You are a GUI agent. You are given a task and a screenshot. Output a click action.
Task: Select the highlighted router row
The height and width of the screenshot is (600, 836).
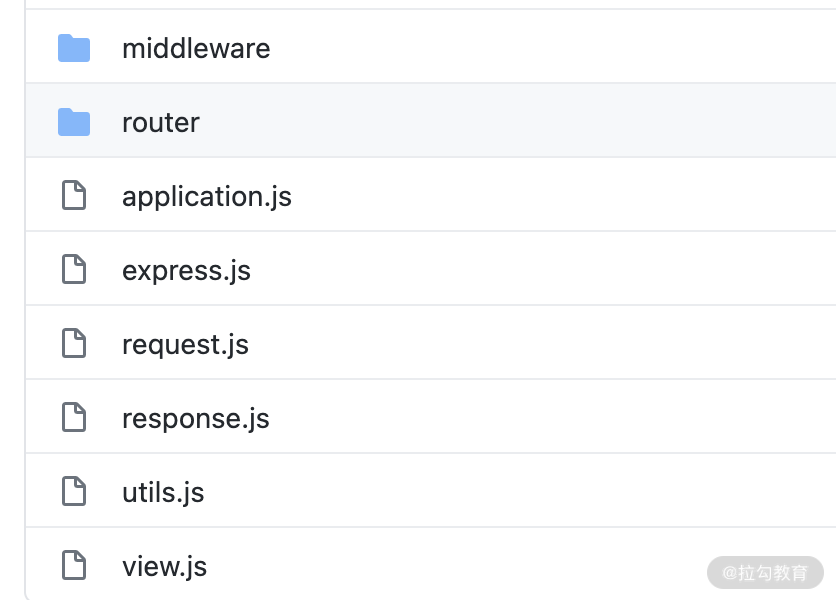tap(431, 121)
